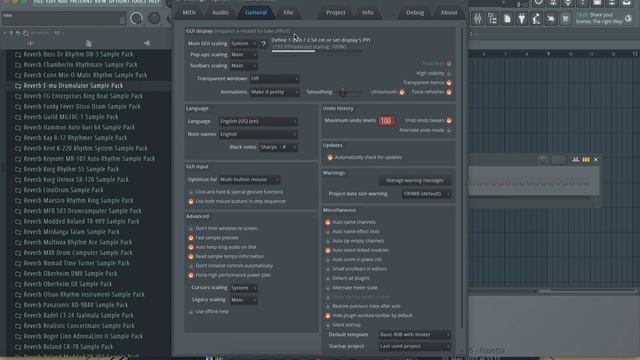
Task: Open Cursors scaling dropdown
Action: point(244,288)
